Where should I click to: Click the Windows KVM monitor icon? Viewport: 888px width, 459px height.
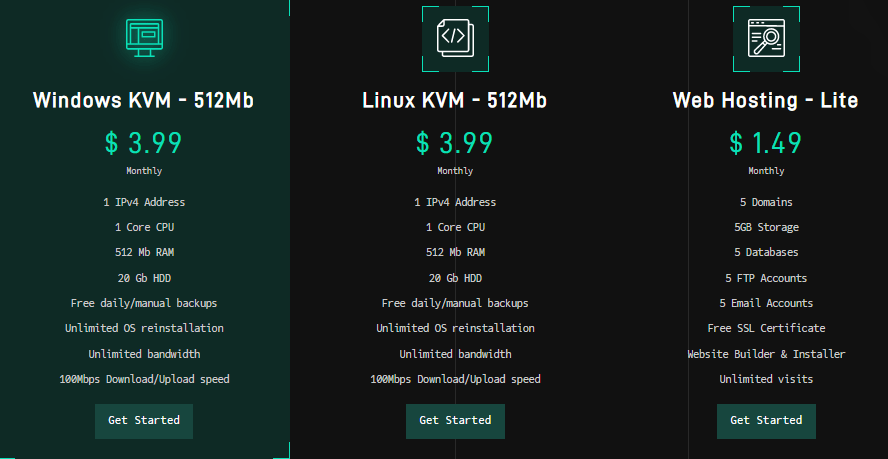(144, 38)
